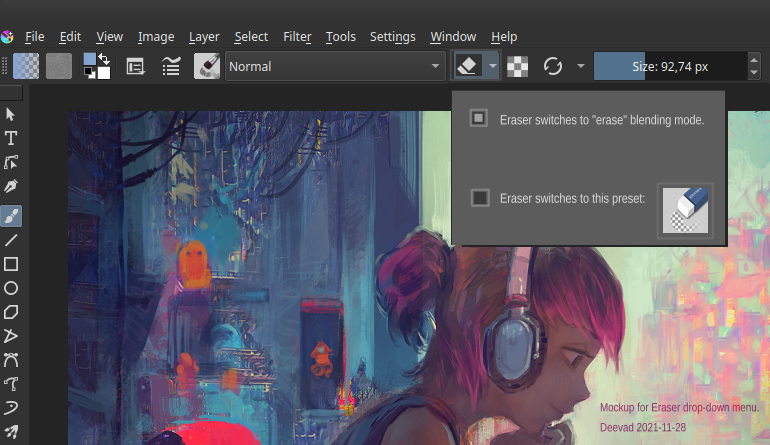Image resolution: width=770 pixels, height=445 pixels.
Task: Select the Freehand Path tool
Action: click(x=11, y=384)
